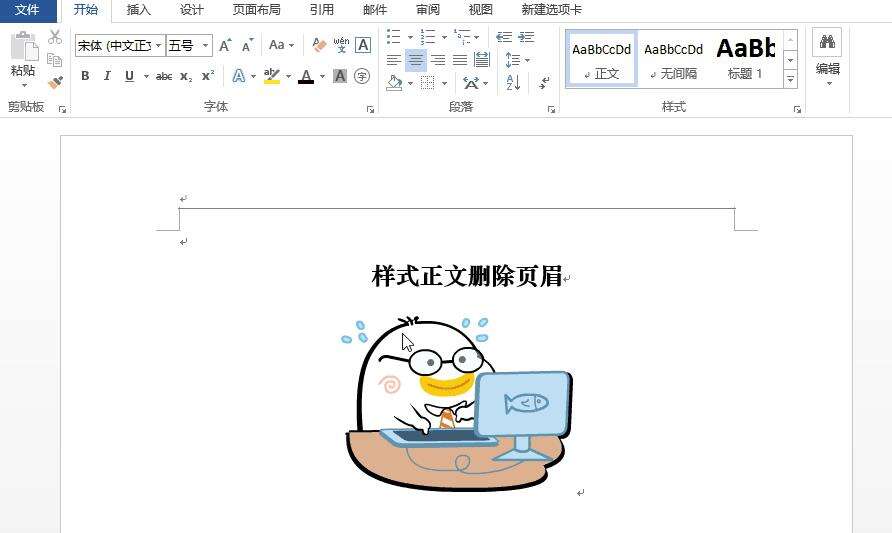Toggle superscript x² formatting
This screenshot has height=533, width=892.
(x=208, y=76)
